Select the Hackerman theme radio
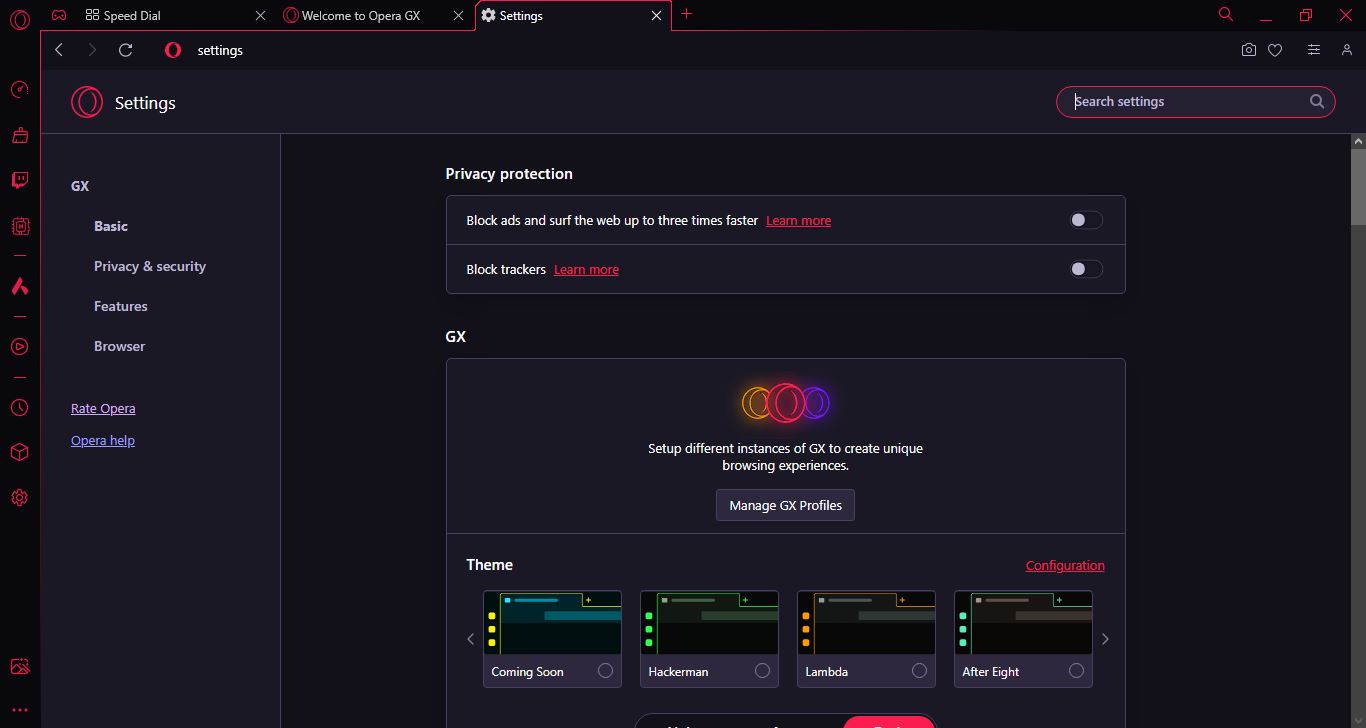The image size is (1366, 728). click(x=762, y=671)
